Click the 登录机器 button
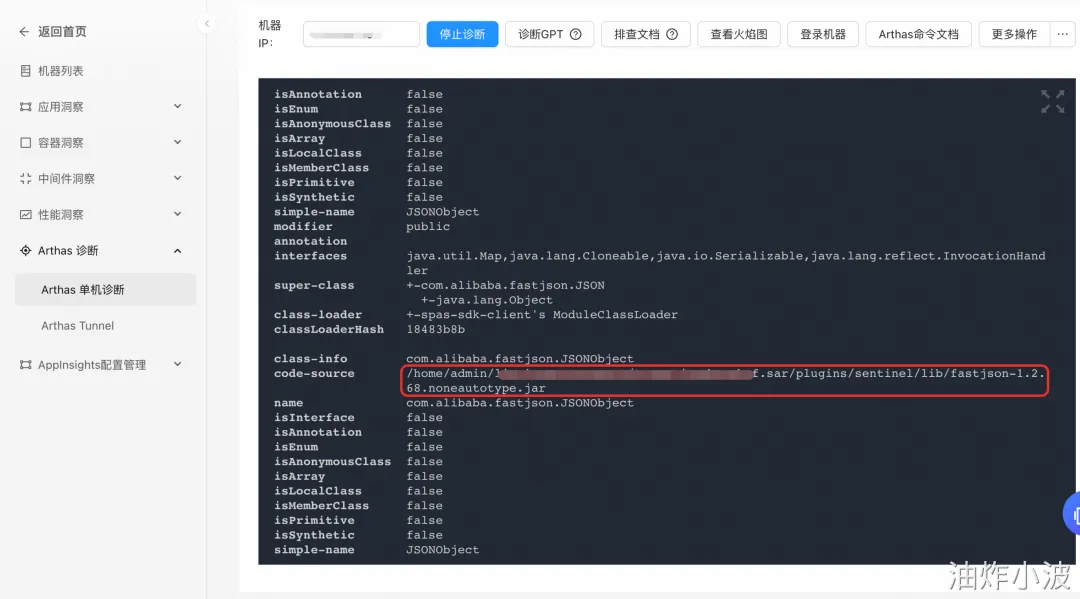The image size is (1080, 599). (823, 34)
